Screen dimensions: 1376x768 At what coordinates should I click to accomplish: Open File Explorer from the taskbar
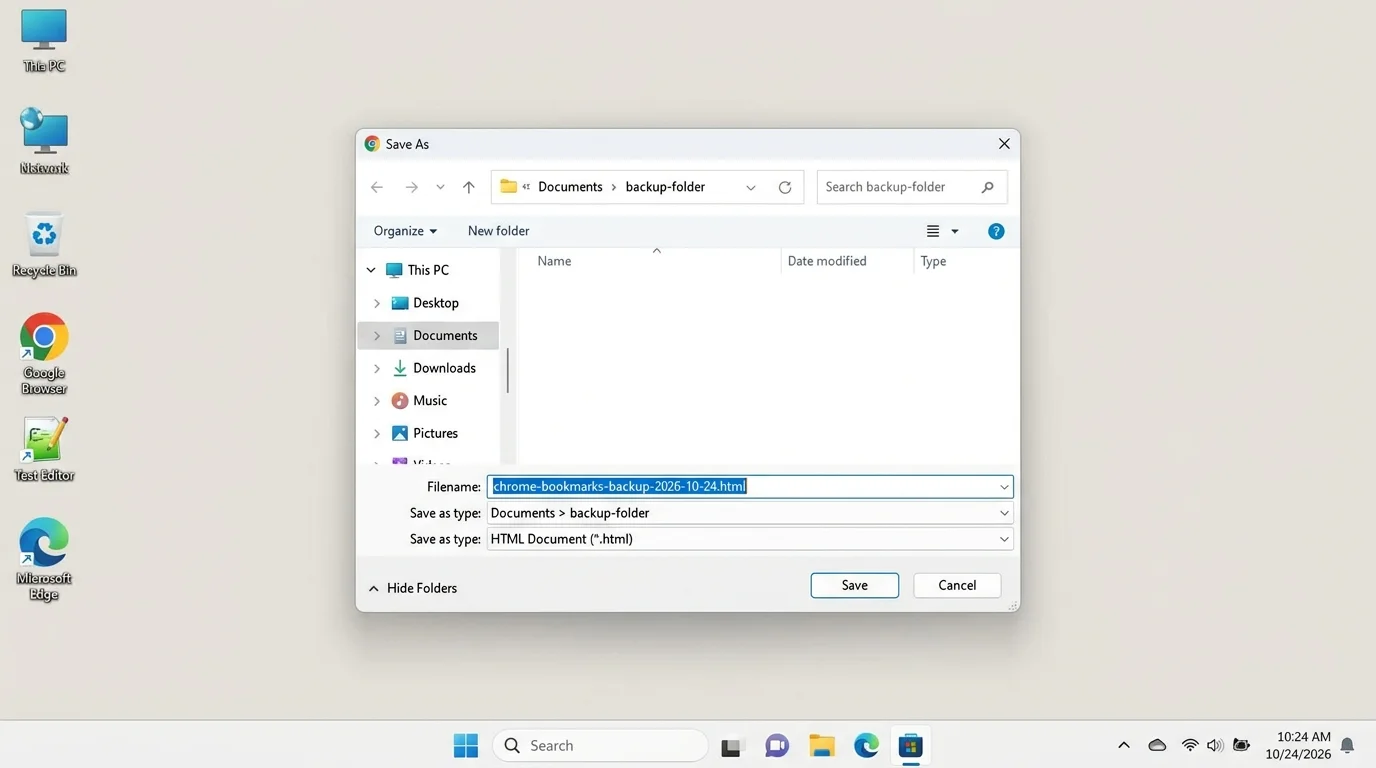822,745
